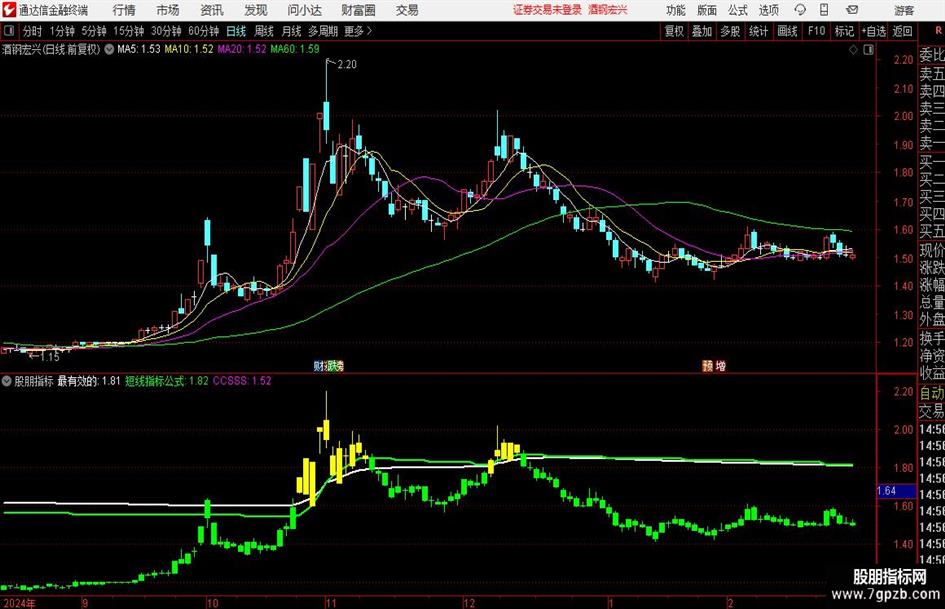Switch to the 周线 weekly period
Viewport: 945px width, 609px height.
(264, 31)
